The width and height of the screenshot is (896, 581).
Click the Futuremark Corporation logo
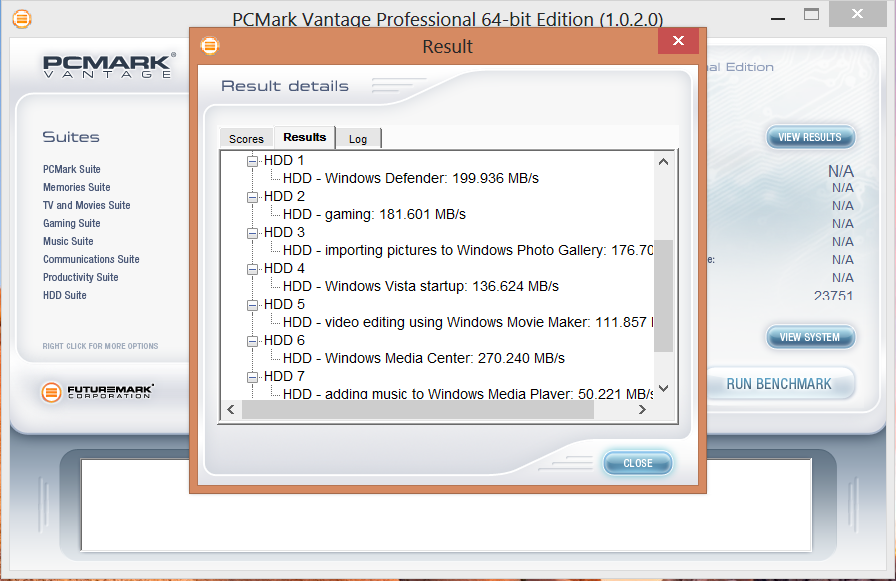click(x=98, y=392)
